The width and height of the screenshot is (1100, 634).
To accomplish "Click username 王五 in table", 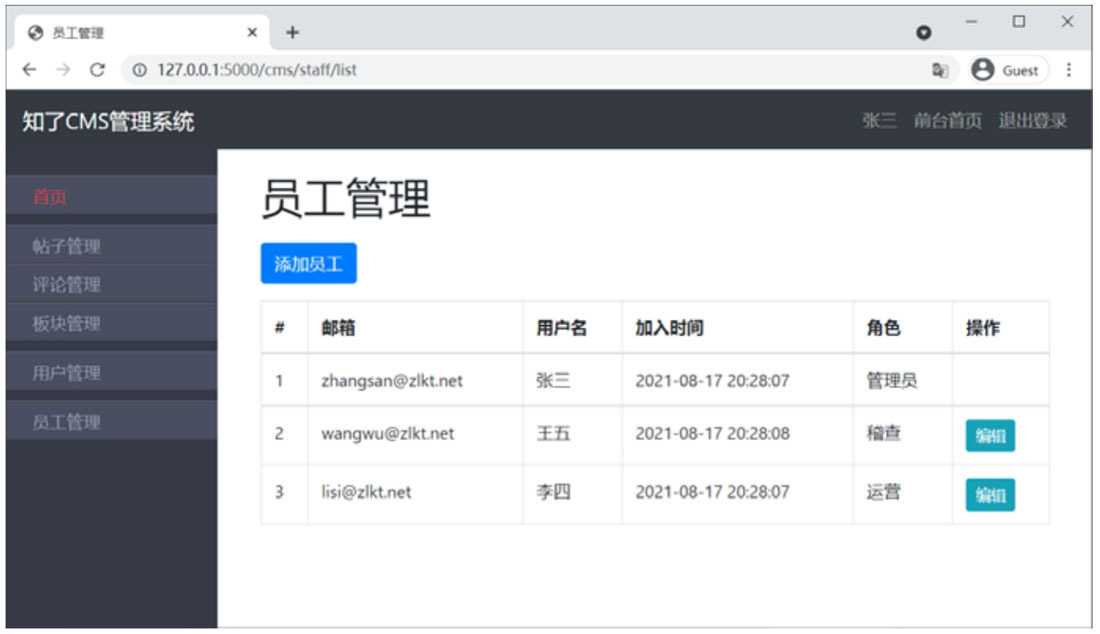I will [553, 433].
